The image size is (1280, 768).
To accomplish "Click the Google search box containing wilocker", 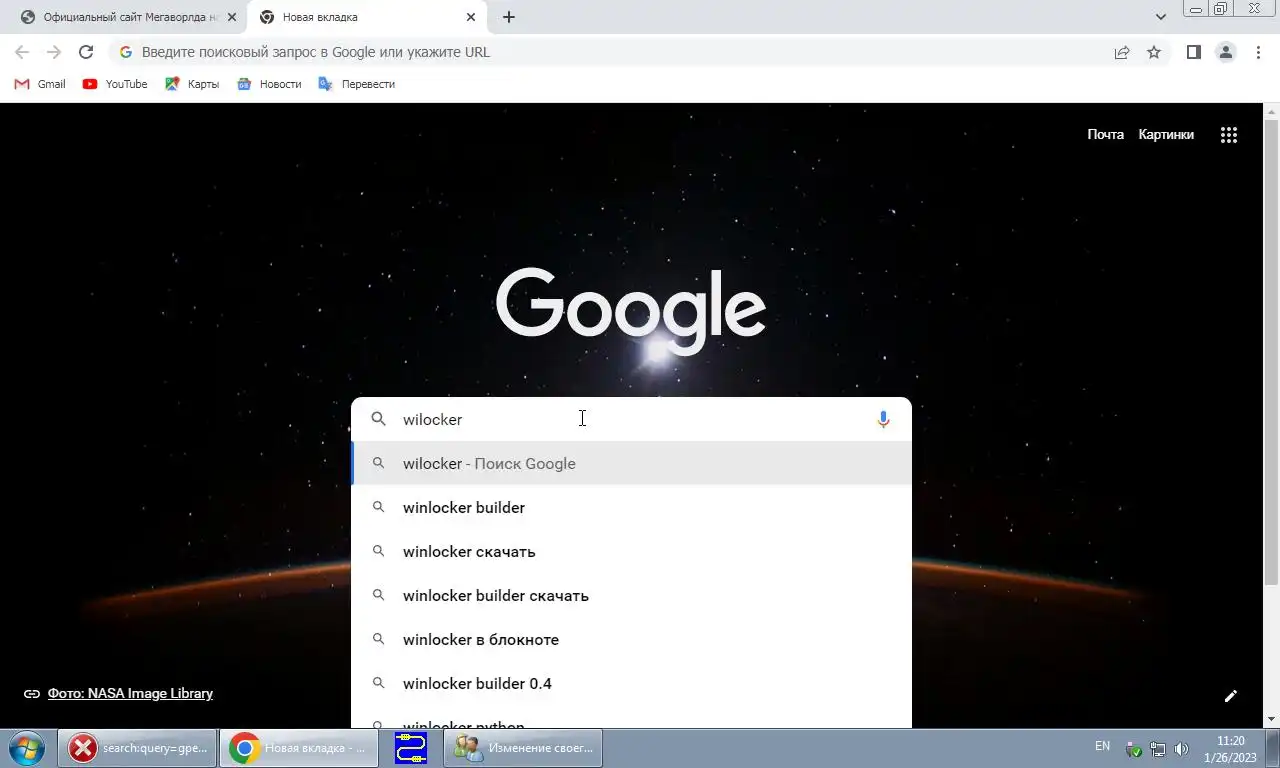I will (x=631, y=419).
